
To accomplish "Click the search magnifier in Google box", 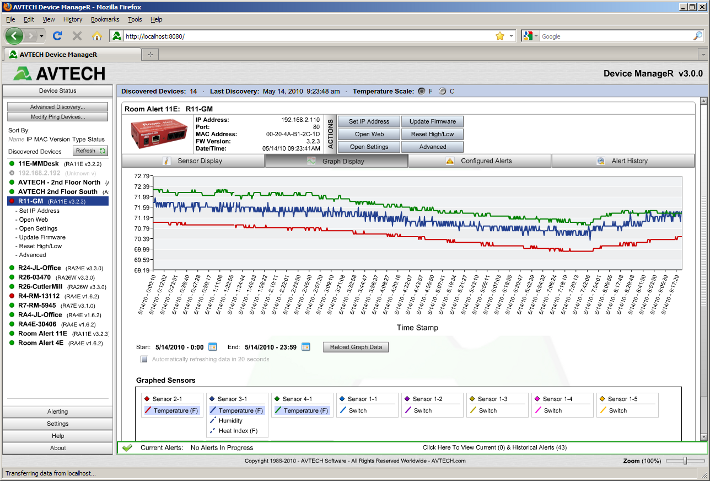I will [x=697, y=36].
